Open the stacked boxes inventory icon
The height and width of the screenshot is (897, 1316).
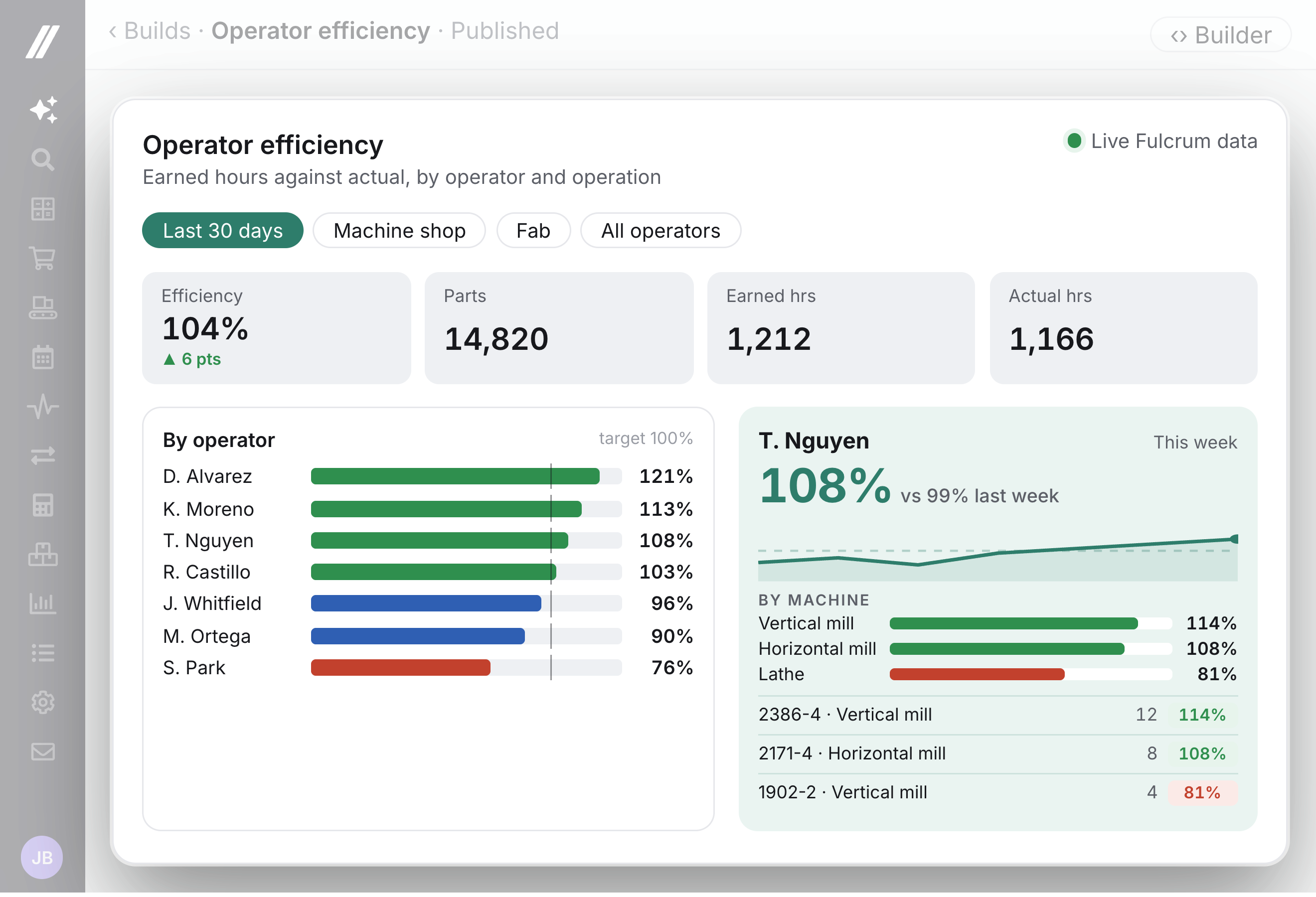(43, 556)
